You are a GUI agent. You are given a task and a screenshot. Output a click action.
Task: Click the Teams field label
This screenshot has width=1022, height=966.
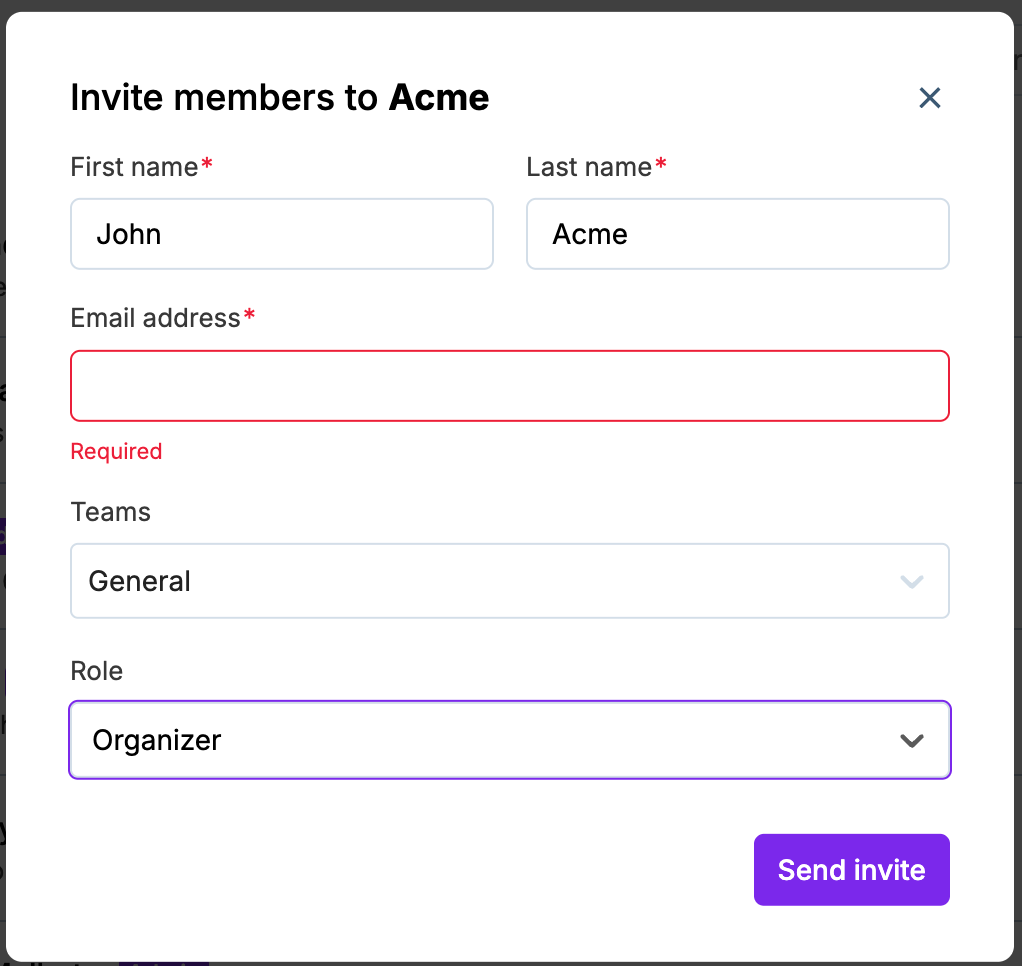(x=110, y=512)
